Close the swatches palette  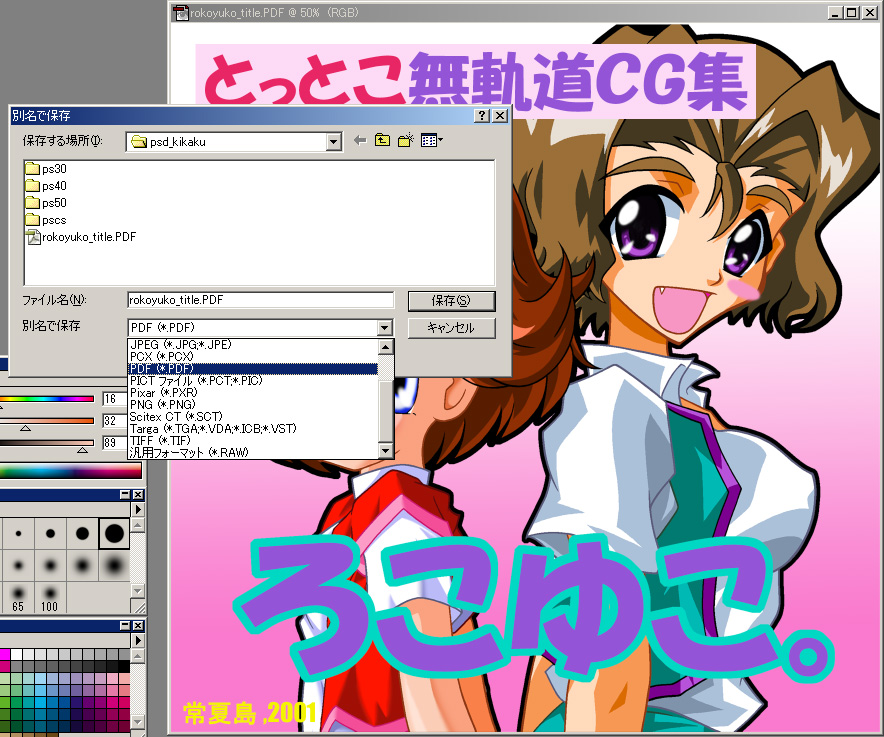[138, 626]
